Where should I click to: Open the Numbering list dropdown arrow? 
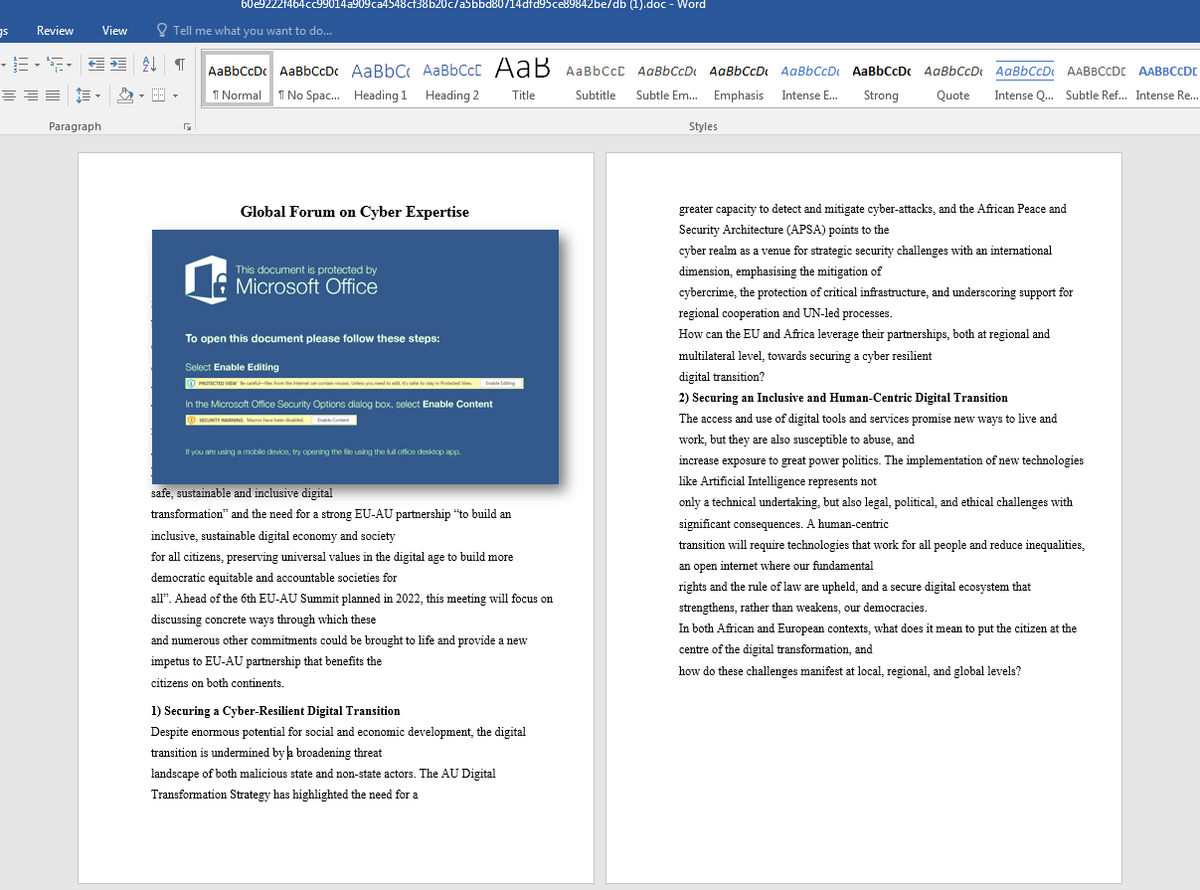click(x=37, y=65)
